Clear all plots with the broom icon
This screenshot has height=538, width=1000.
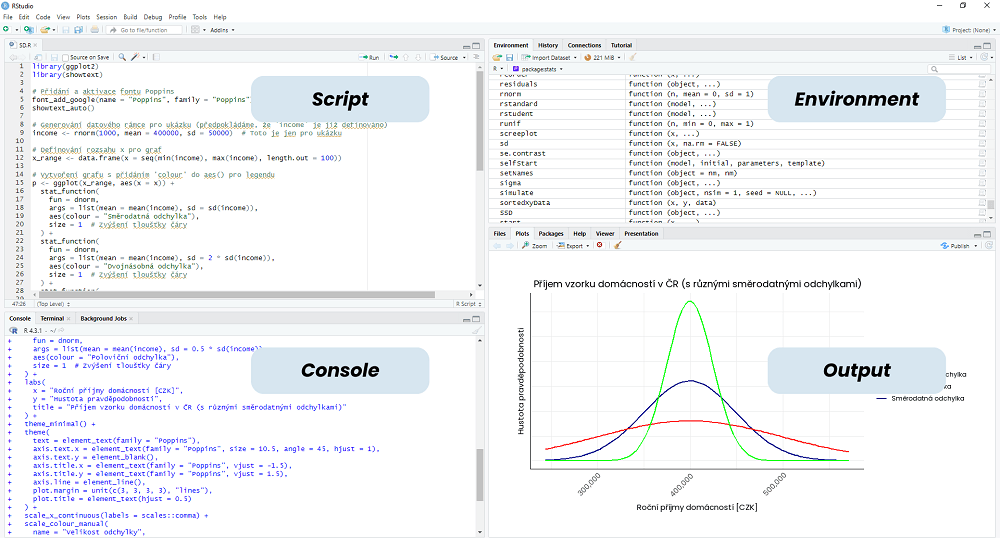pyautogui.click(x=617, y=245)
